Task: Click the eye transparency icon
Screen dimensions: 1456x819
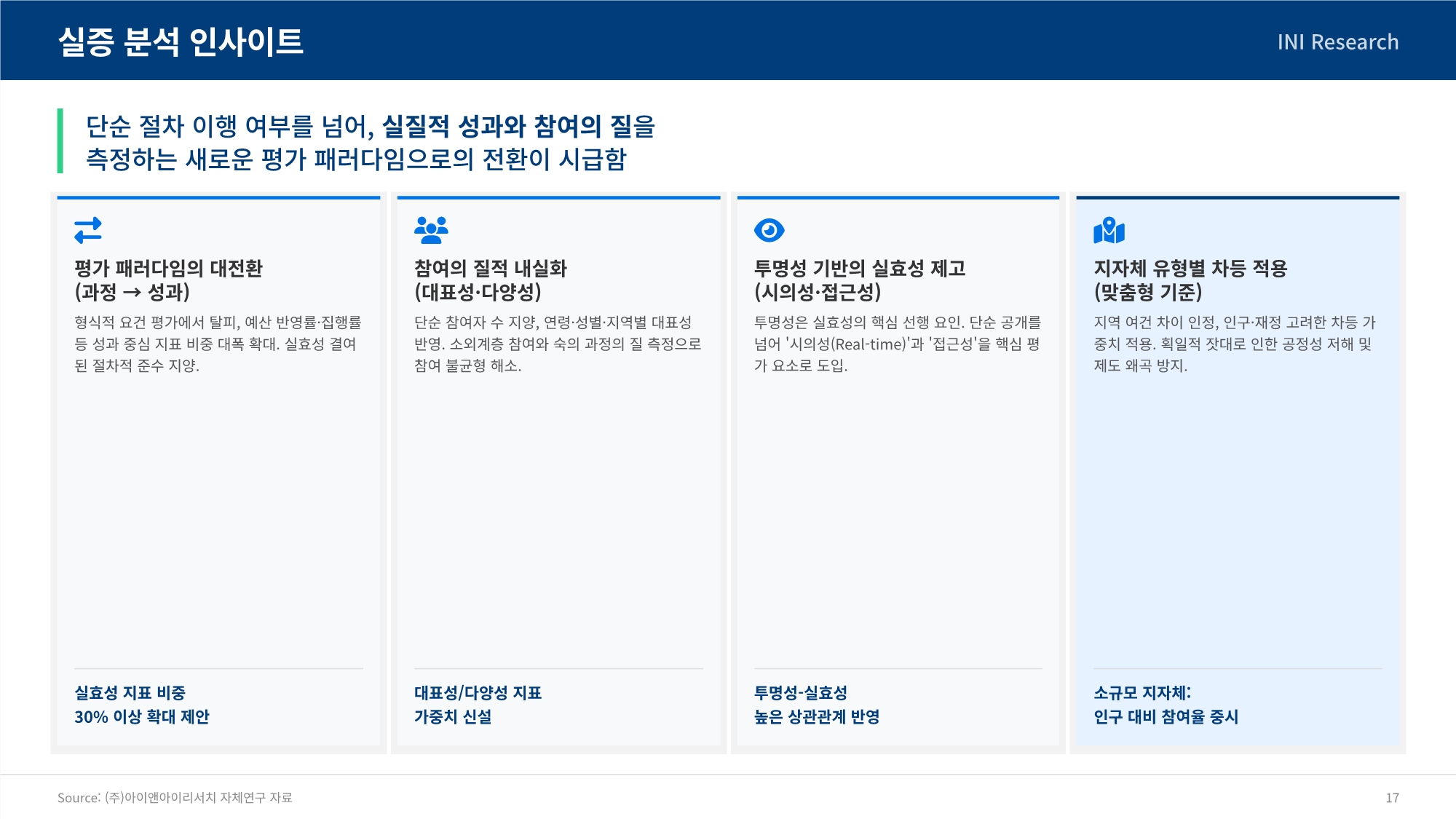Action: coord(769,230)
